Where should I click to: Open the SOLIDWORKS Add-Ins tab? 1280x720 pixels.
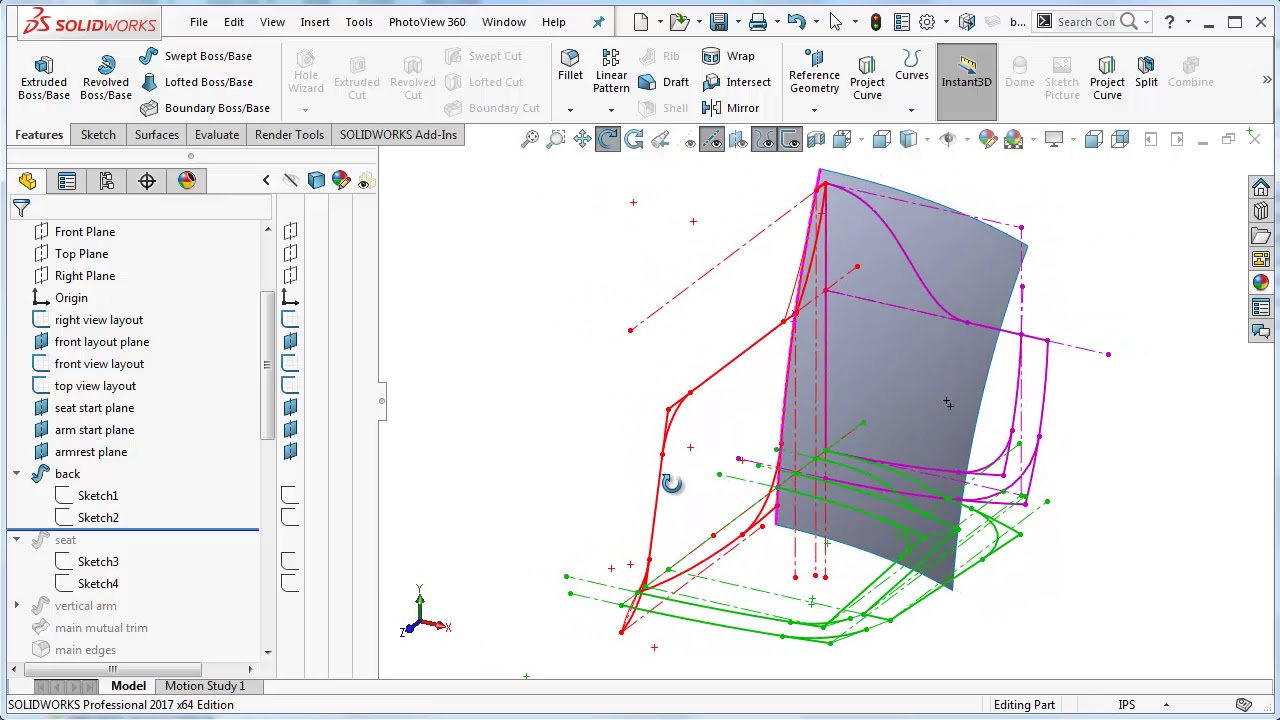(x=398, y=135)
